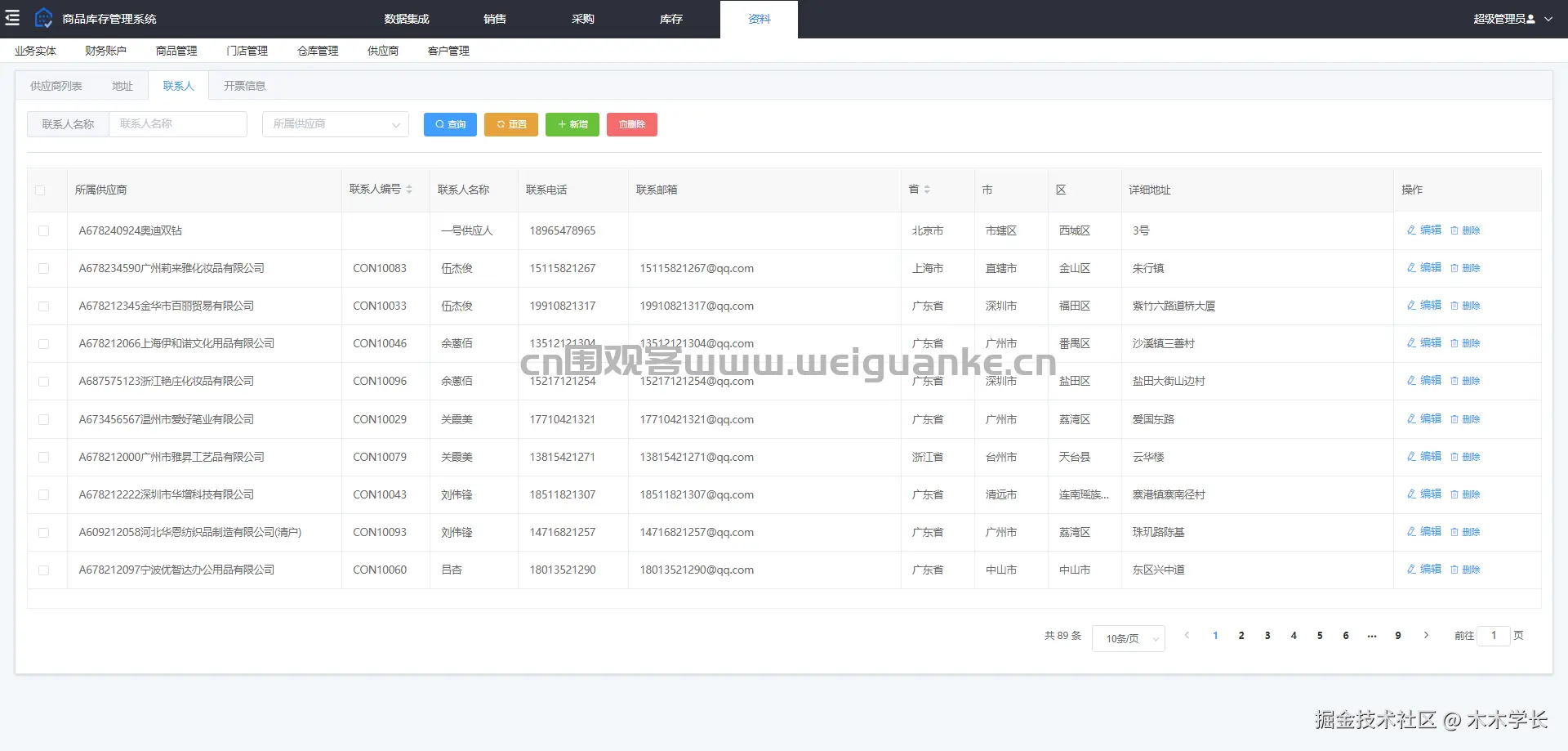1568x751 pixels.
Task: Expand the 商品管理 submenu
Action: [x=176, y=51]
